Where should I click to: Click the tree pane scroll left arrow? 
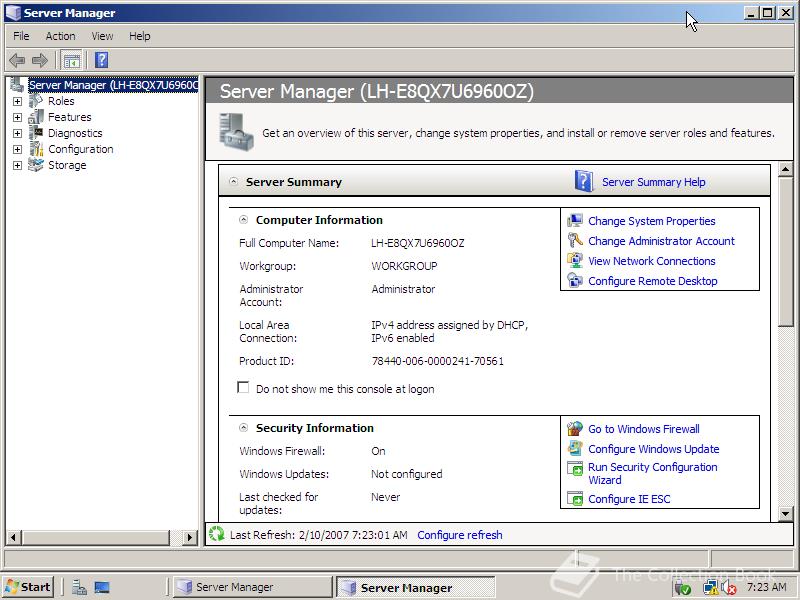13,537
